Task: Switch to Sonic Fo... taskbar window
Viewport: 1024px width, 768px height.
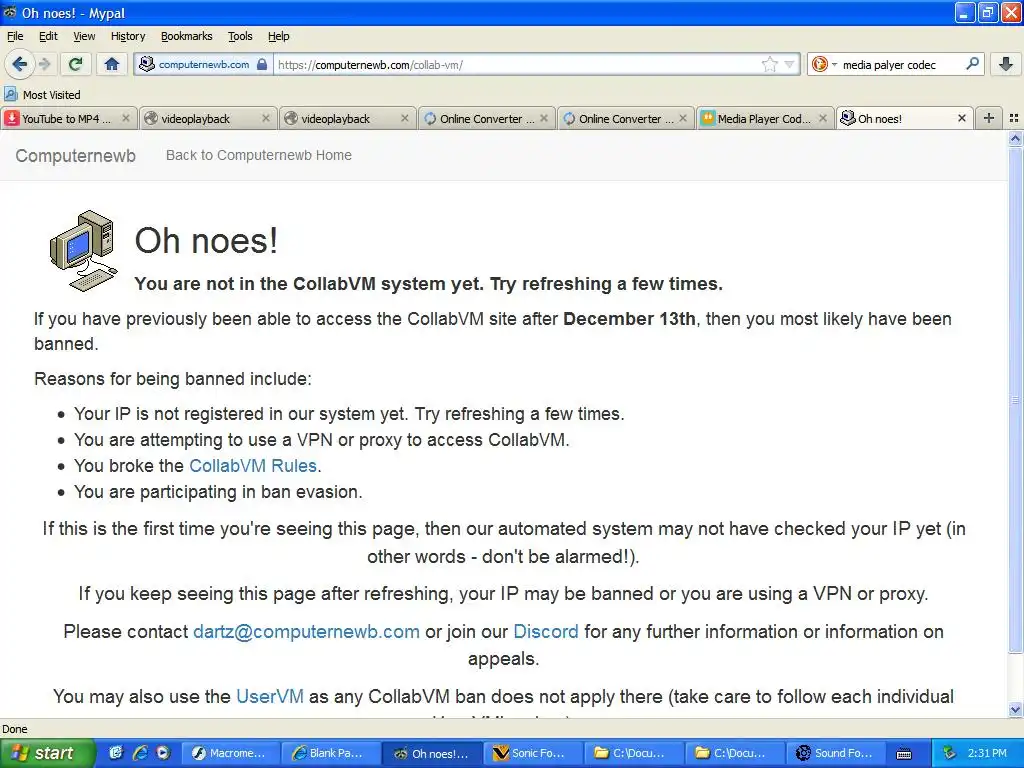Action: tap(532, 753)
